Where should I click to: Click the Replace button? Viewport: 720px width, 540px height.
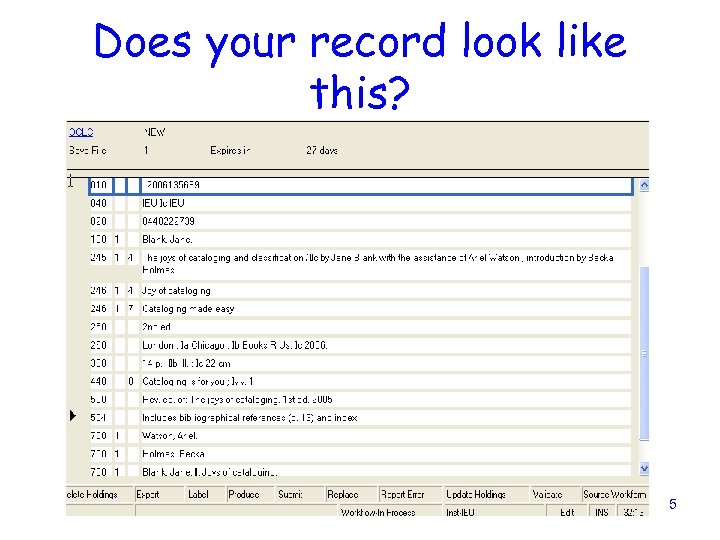(x=351, y=494)
